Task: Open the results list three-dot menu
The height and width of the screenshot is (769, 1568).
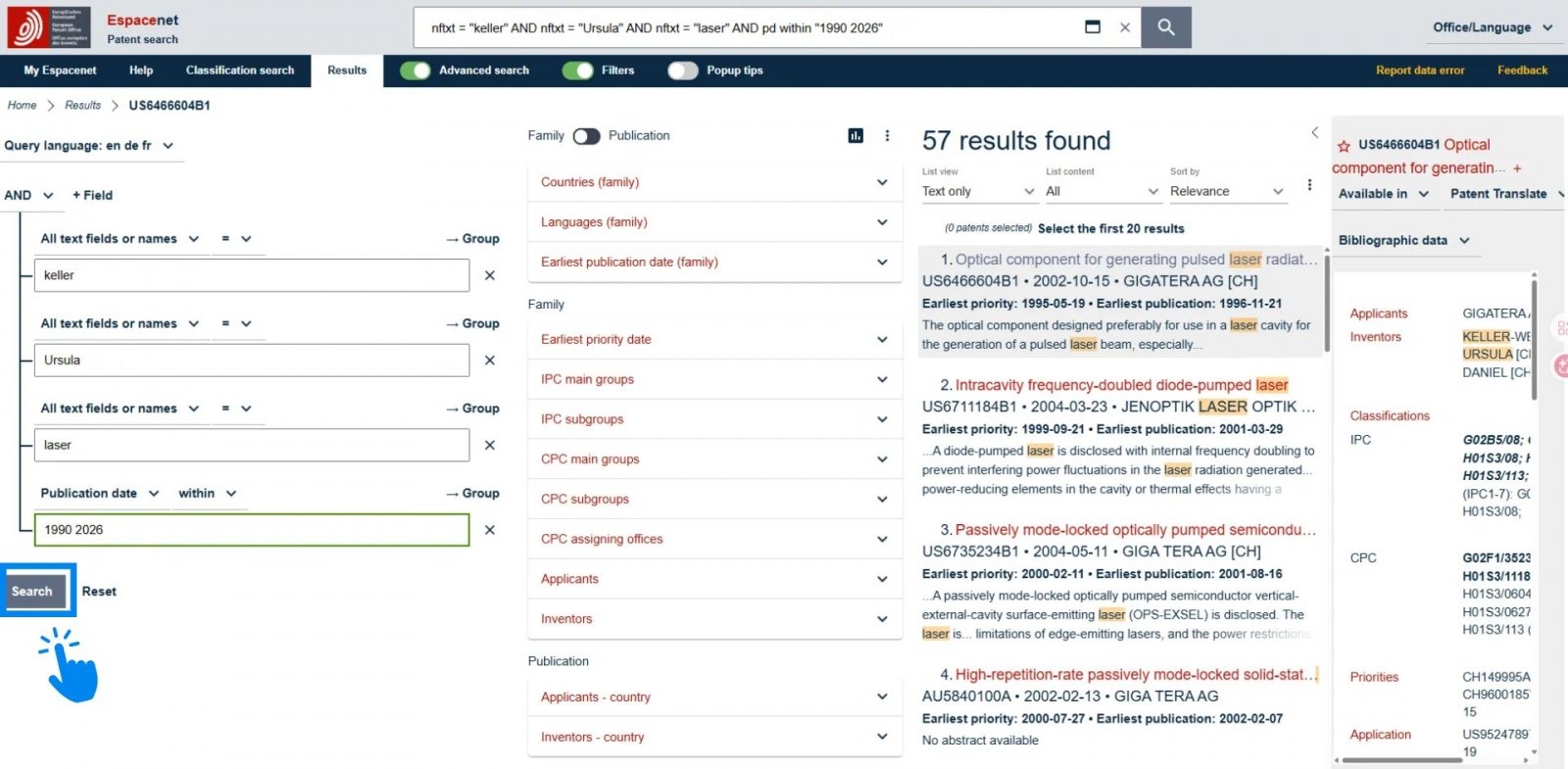Action: pyautogui.click(x=1309, y=184)
